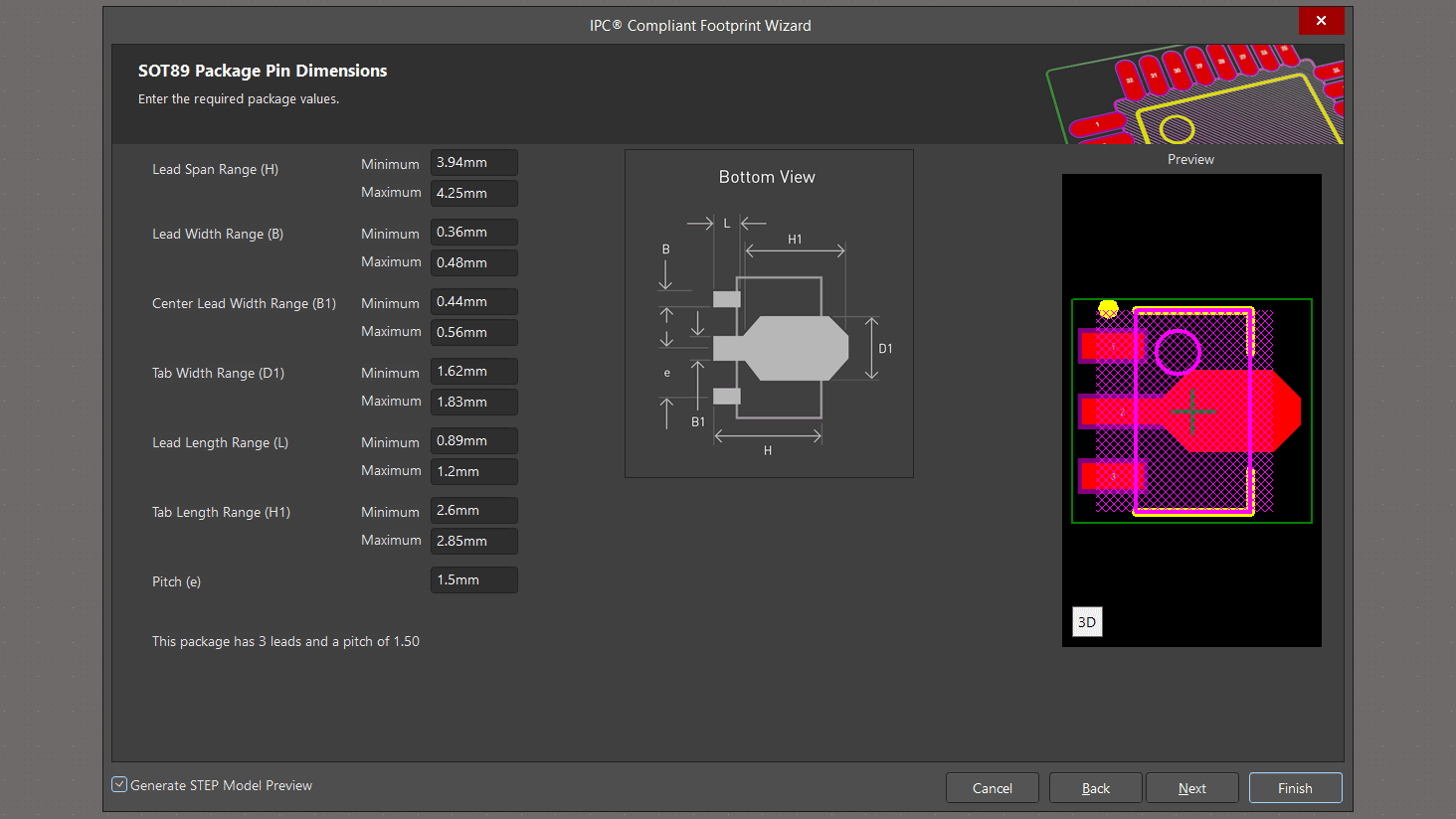Click the 3D preview toggle button
The width and height of the screenshot is (1456, 819).
[x=1087, y=622]
